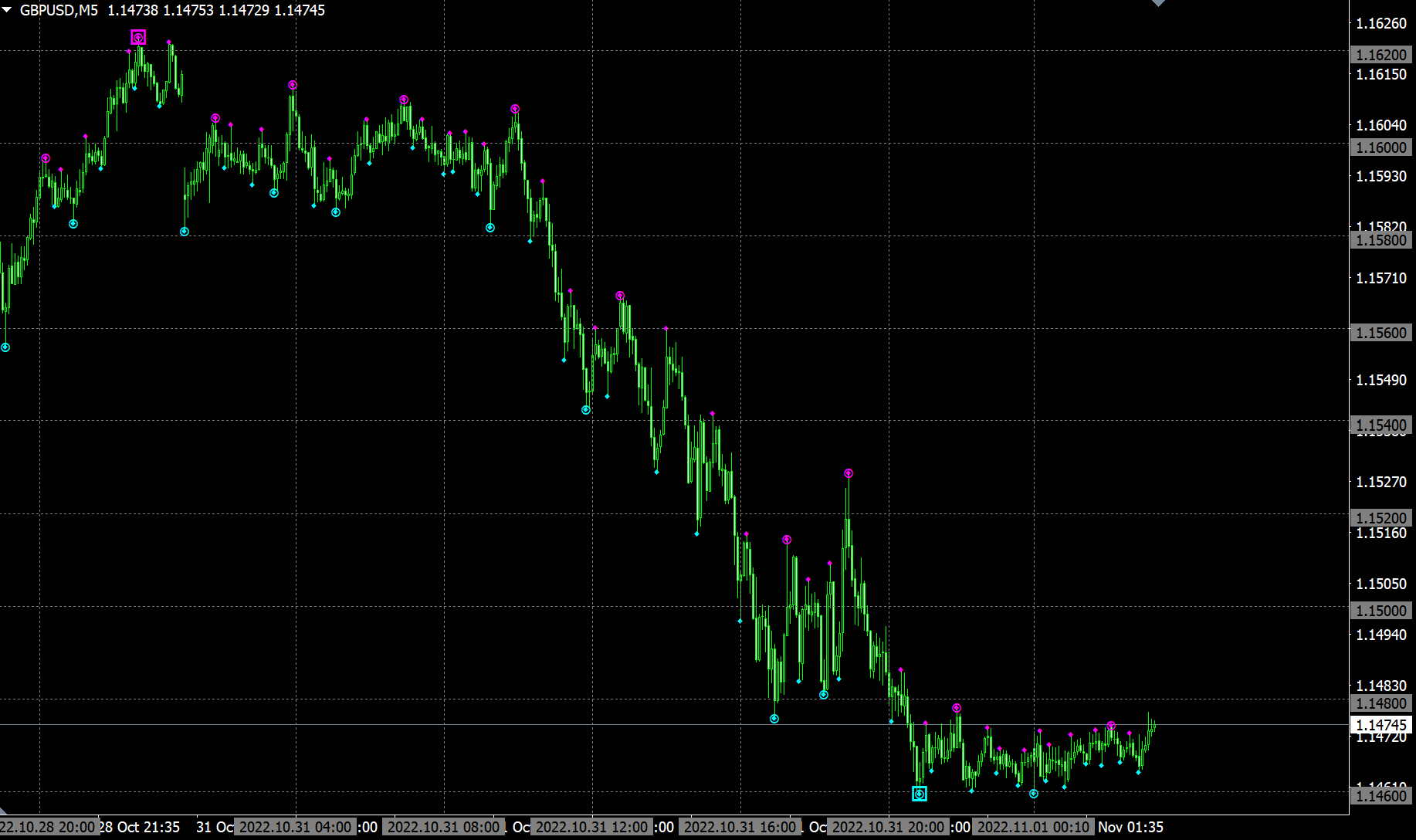The width and height of the screenshot is (1416, 840).
Task: Click the highlighted 1.15000 price level label
Action: [1381, 611]
